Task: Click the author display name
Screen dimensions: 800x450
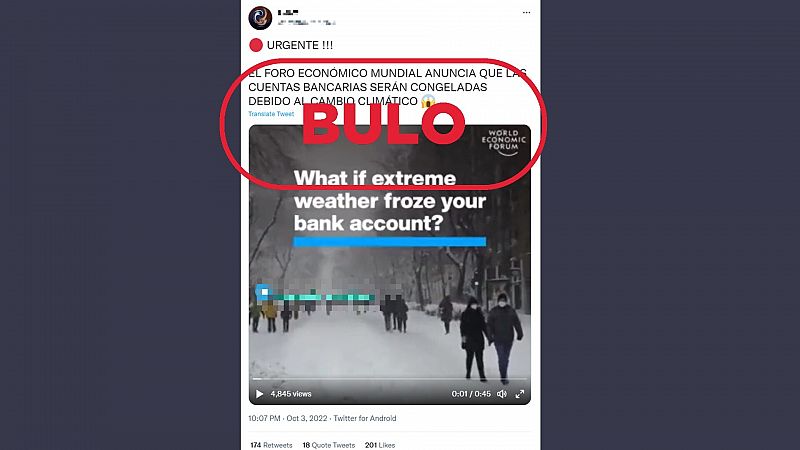Action: [288, 12]
